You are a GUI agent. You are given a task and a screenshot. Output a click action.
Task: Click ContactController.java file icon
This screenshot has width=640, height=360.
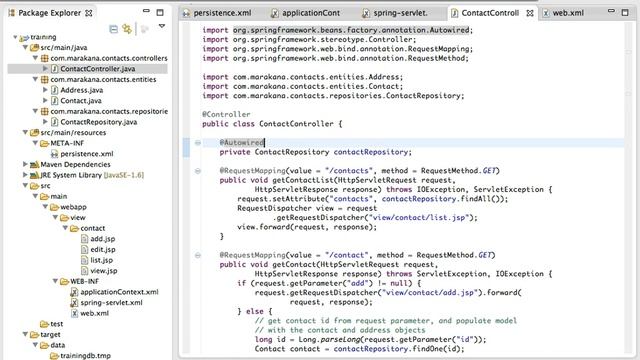click(54, 69)
